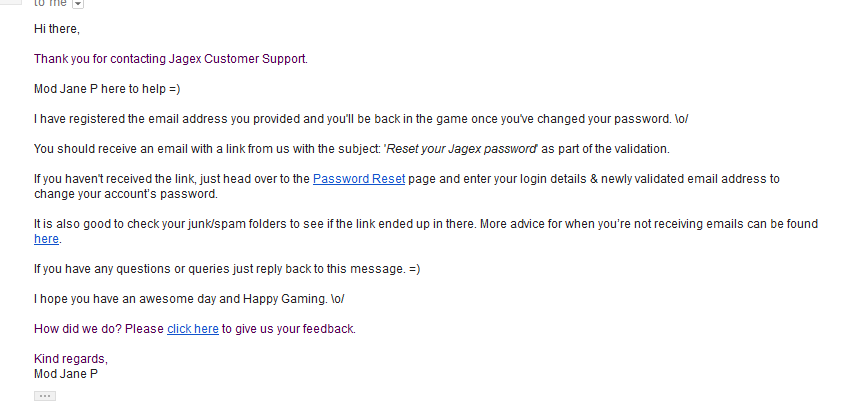This screenshot has width=866, height=420.
Task: Click the 'Thank you for contacting Jagex' line
Action: (171, 59)
